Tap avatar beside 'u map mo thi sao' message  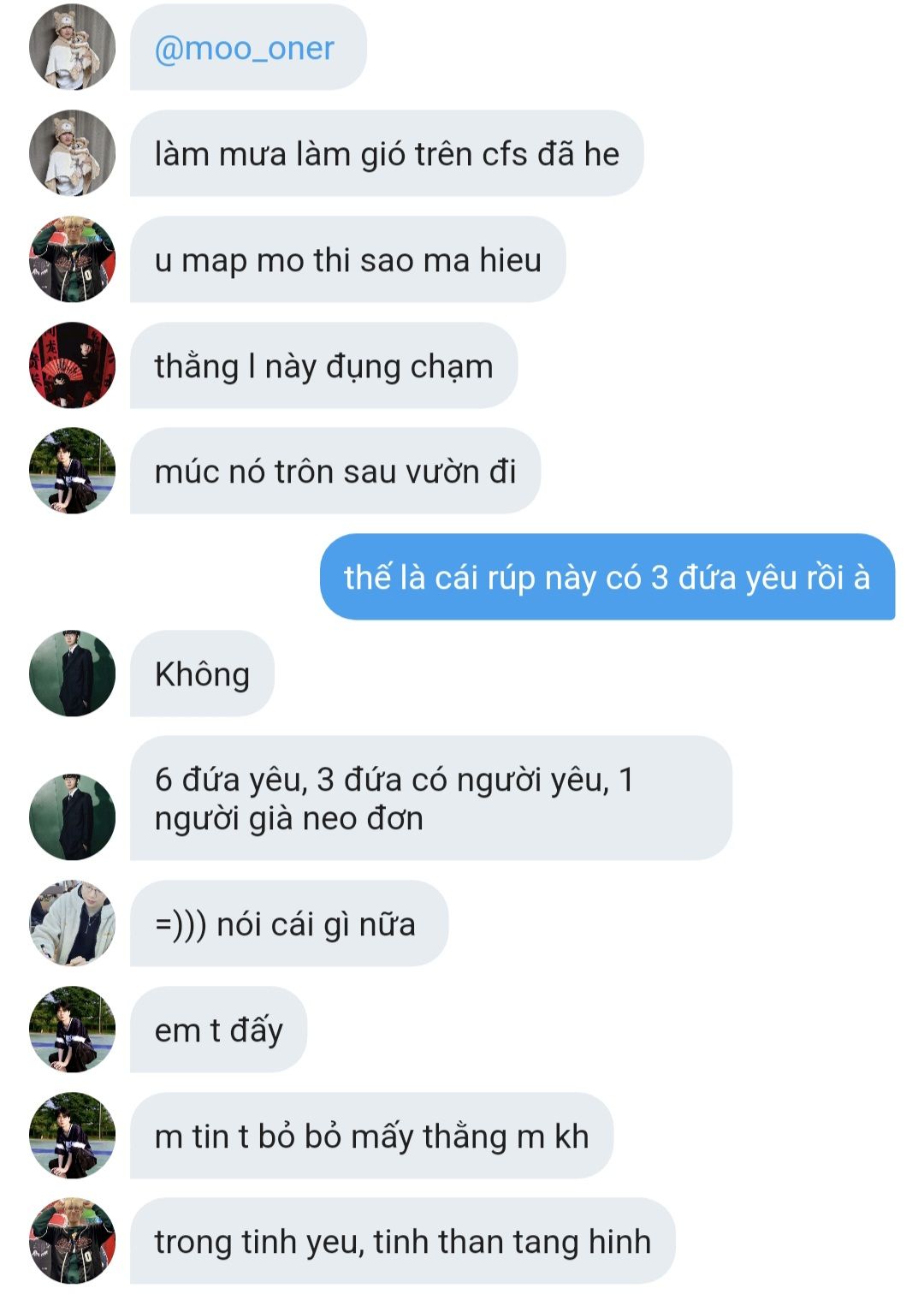72,259
